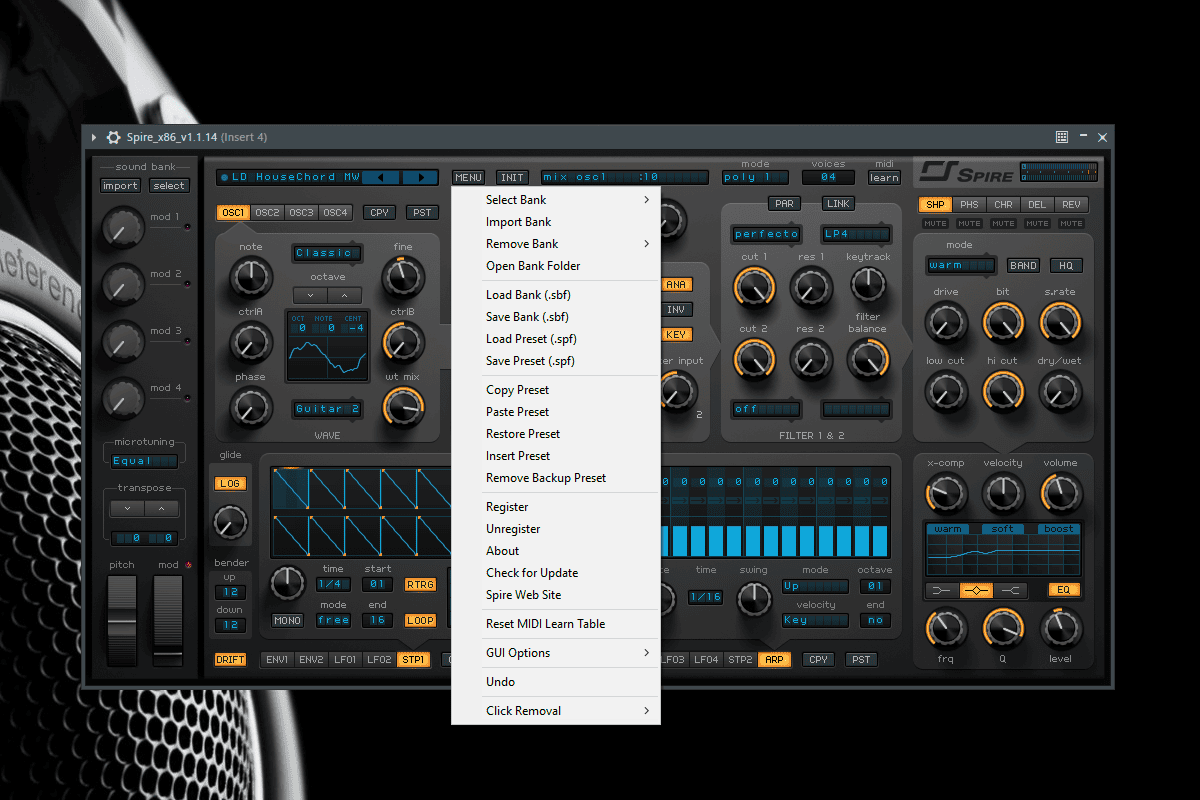Toggle the LOOP button
Screen dimensions: 1200x800
pos(420,621)
